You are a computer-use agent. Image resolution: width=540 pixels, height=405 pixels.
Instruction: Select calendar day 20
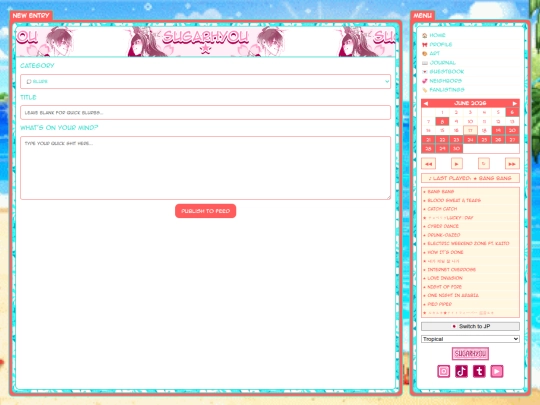pyautogui.click(x=512, y=131)
